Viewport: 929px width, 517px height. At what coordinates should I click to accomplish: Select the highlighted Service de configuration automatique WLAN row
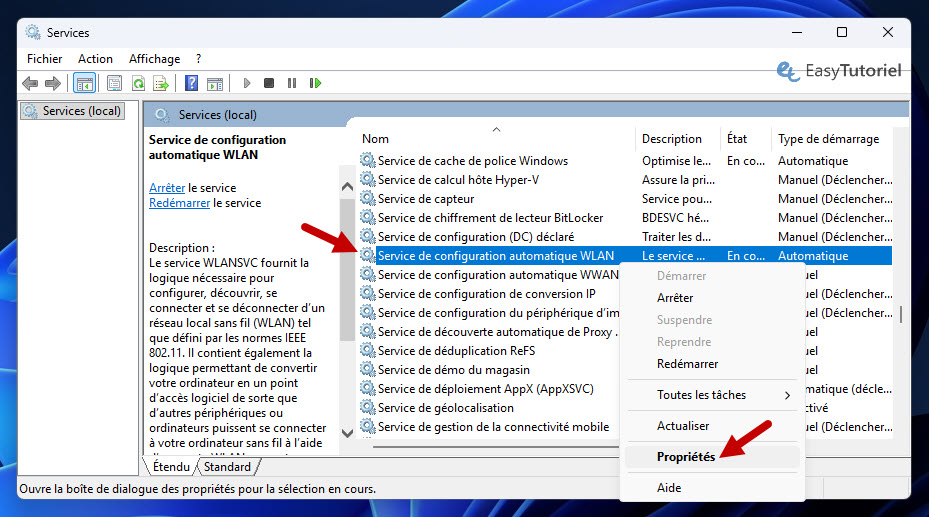pyautogui.click(x=626, y=256)
